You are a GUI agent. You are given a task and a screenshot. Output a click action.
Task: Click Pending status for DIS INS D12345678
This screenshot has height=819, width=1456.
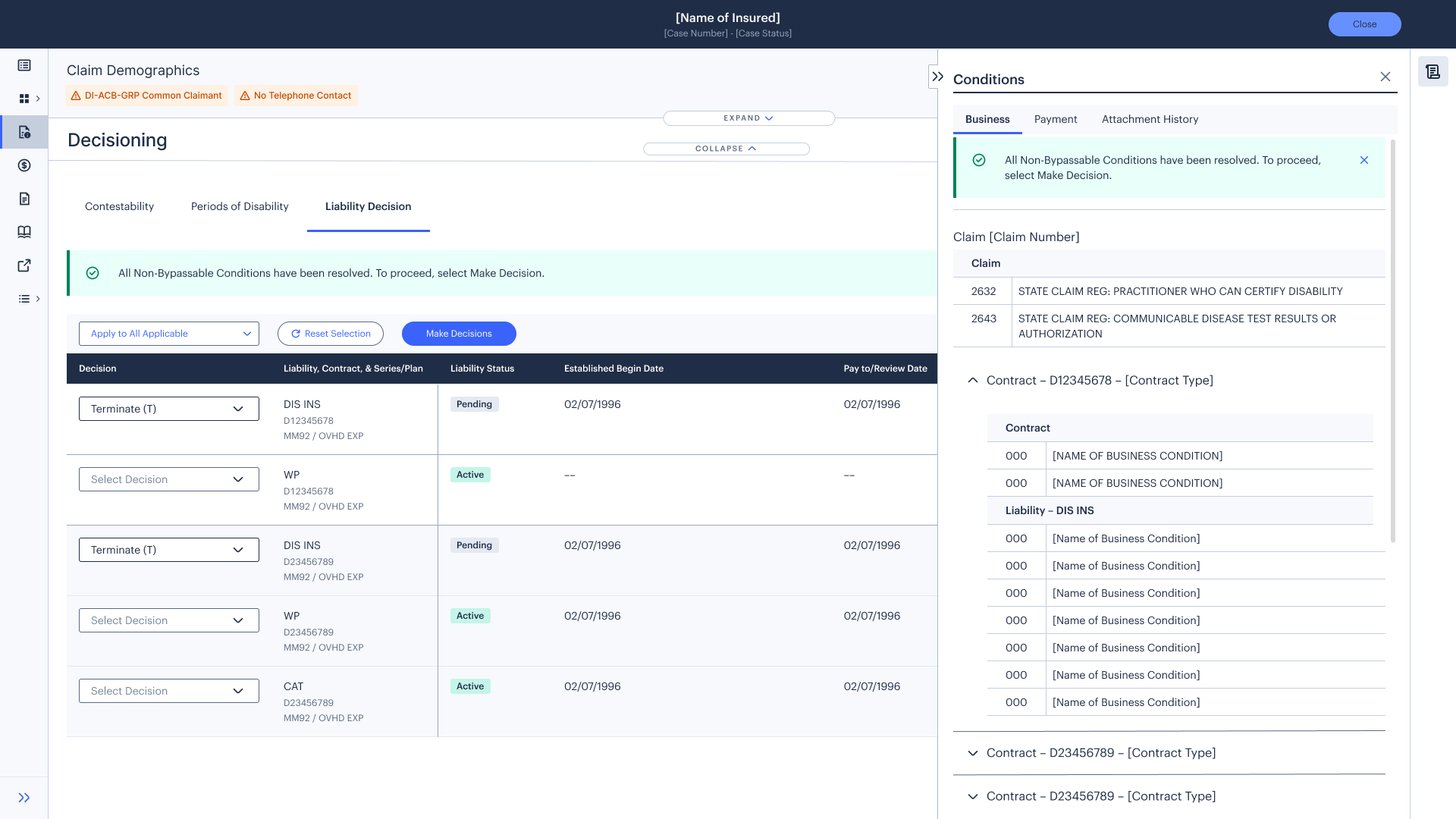point(475,404)
